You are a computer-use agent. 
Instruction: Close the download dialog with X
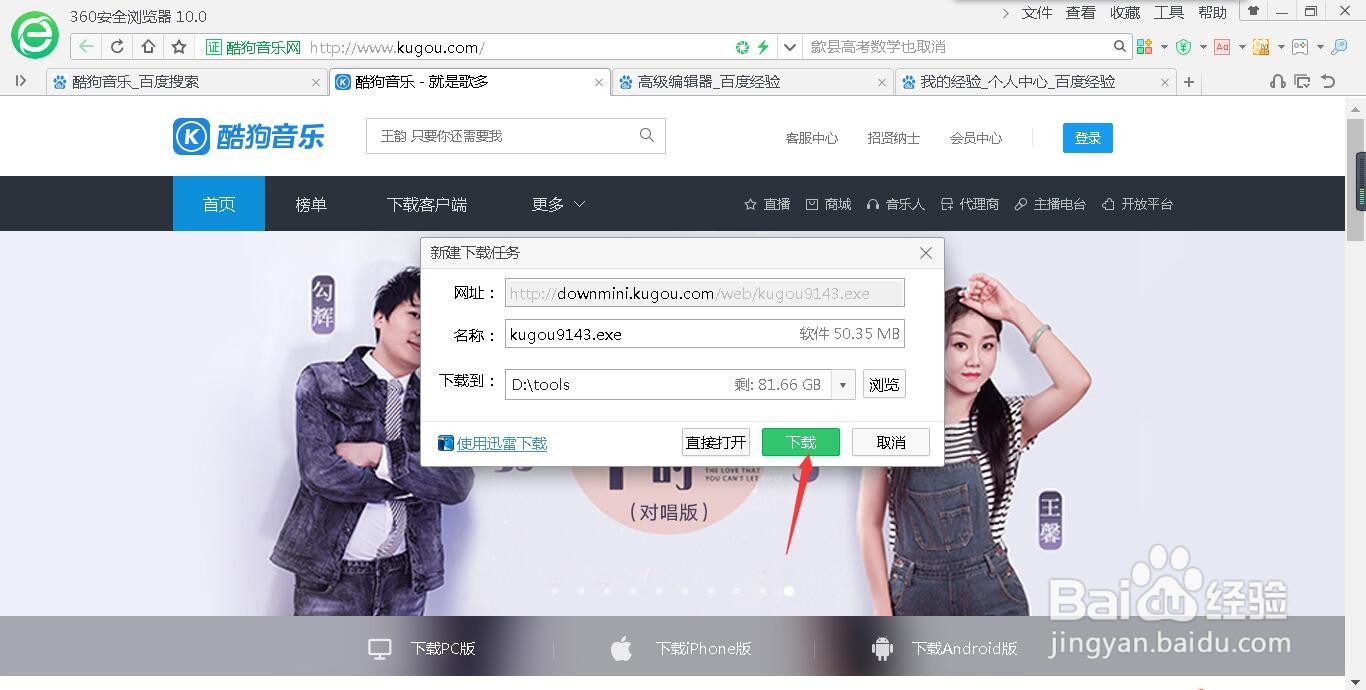pos(926,253)
